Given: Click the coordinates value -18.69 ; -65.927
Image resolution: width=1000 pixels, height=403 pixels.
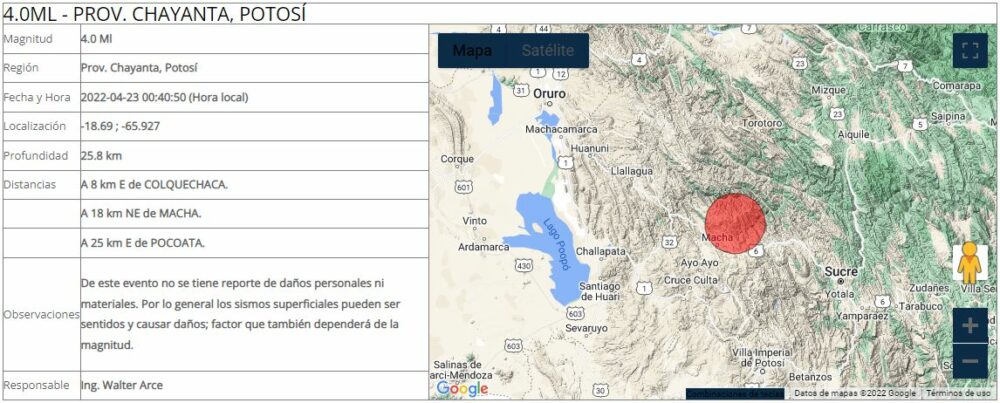Looking at the screenshot, I should (x=120, y=127).
